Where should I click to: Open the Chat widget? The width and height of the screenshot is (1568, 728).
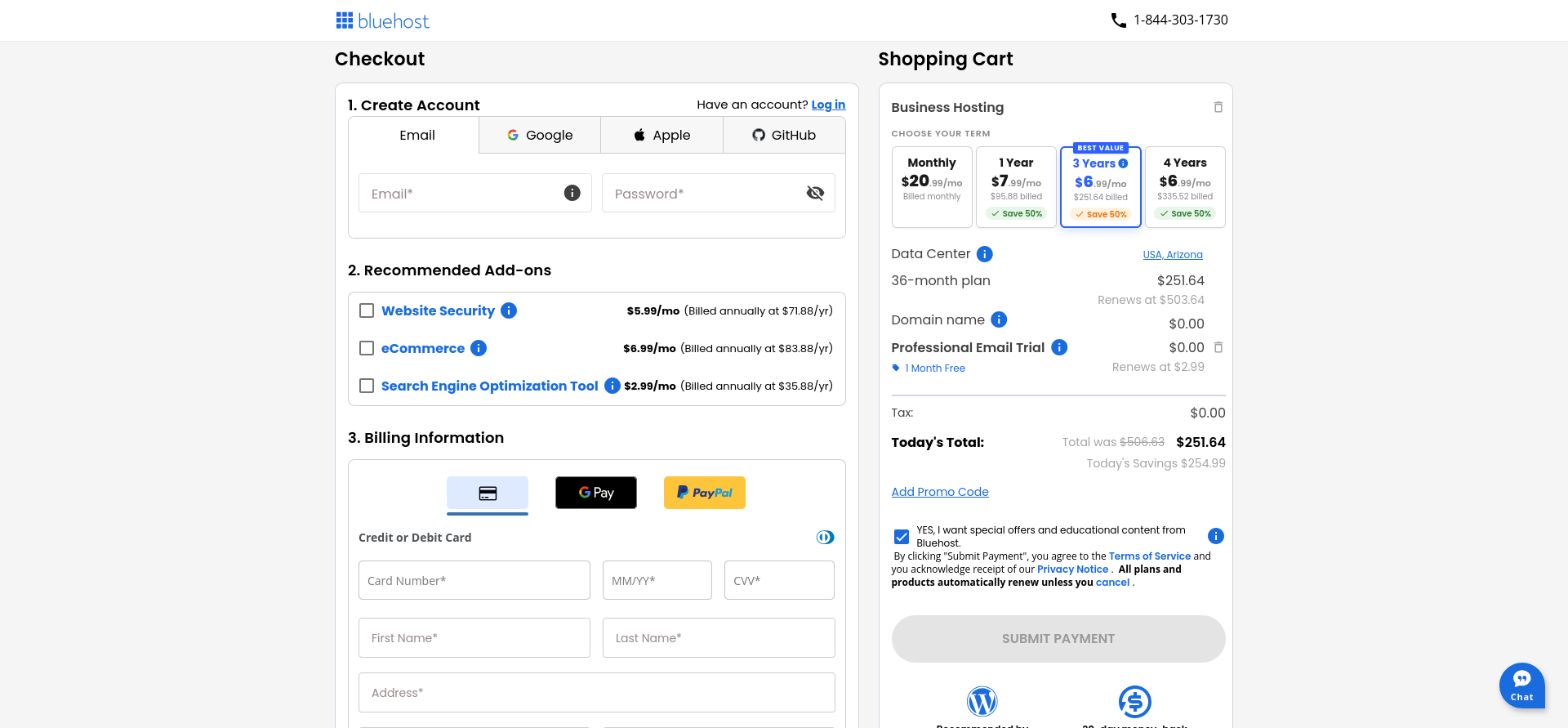coord(1522,685)
